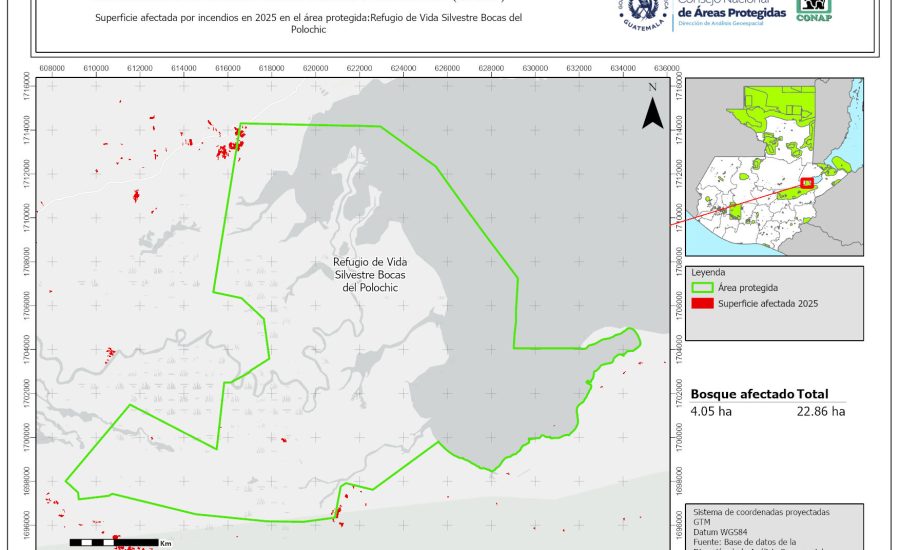
Task: Click the CONAP logo at top right
Action: pos(813,10)
